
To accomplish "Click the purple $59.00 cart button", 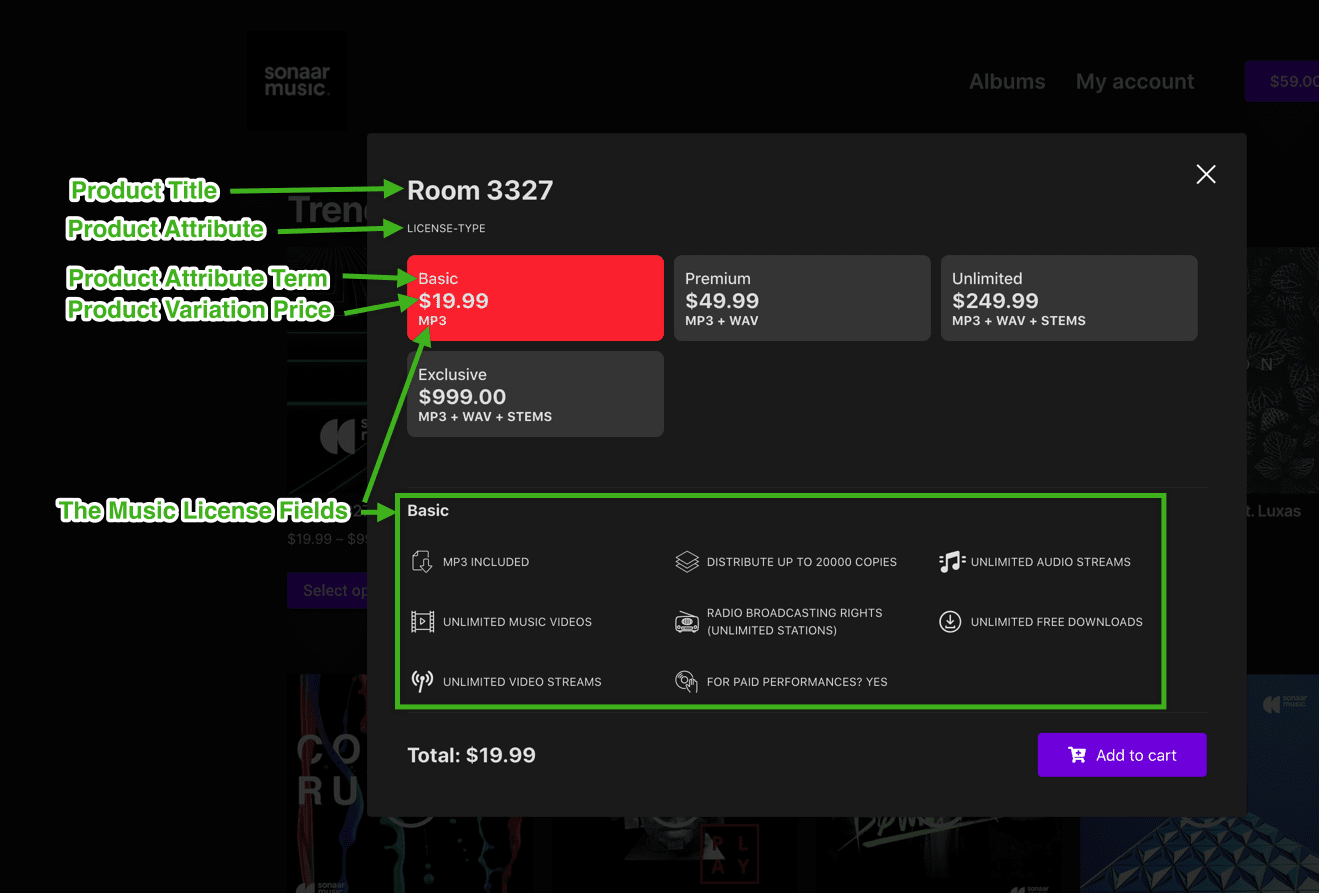I will click(1282, 81).
